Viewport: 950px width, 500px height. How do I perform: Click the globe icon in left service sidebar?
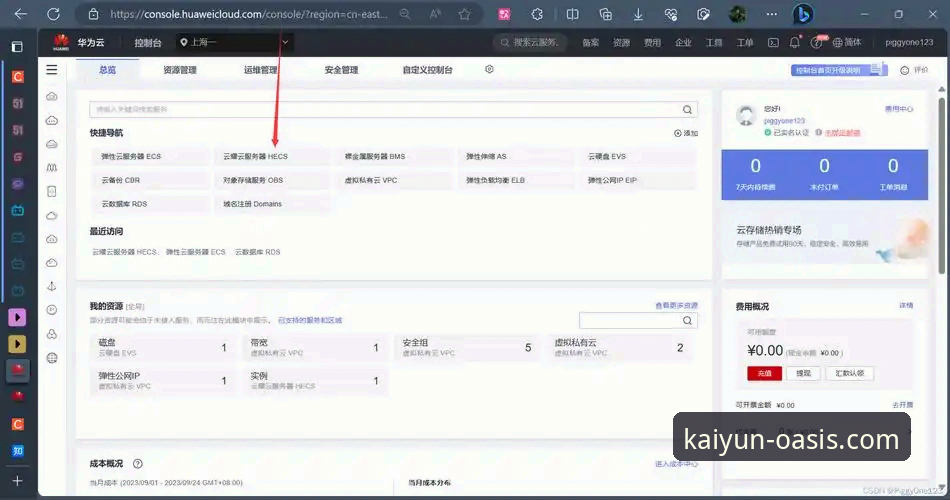pos(52,358)
